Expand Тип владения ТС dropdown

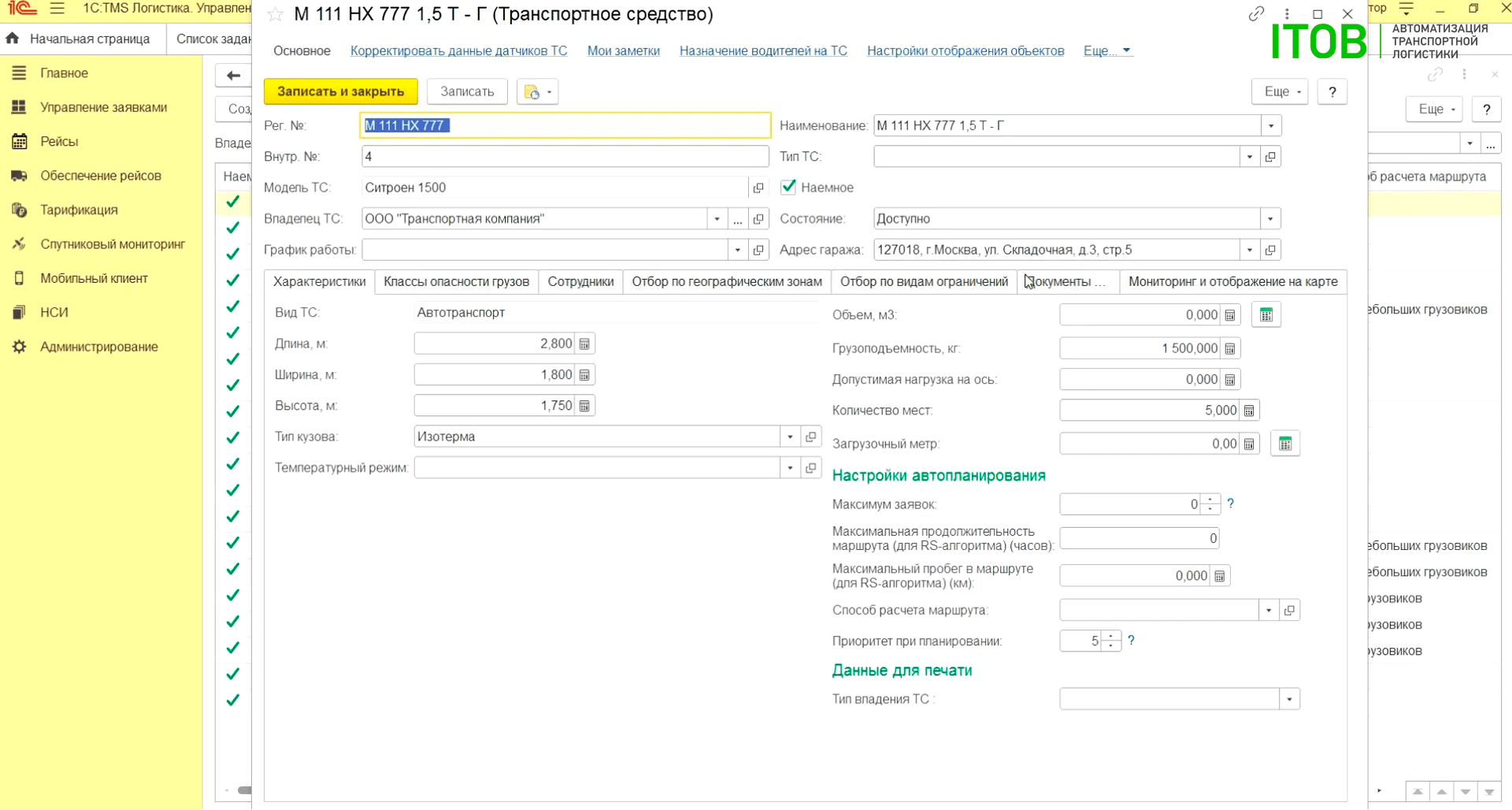pos(1289,700)
